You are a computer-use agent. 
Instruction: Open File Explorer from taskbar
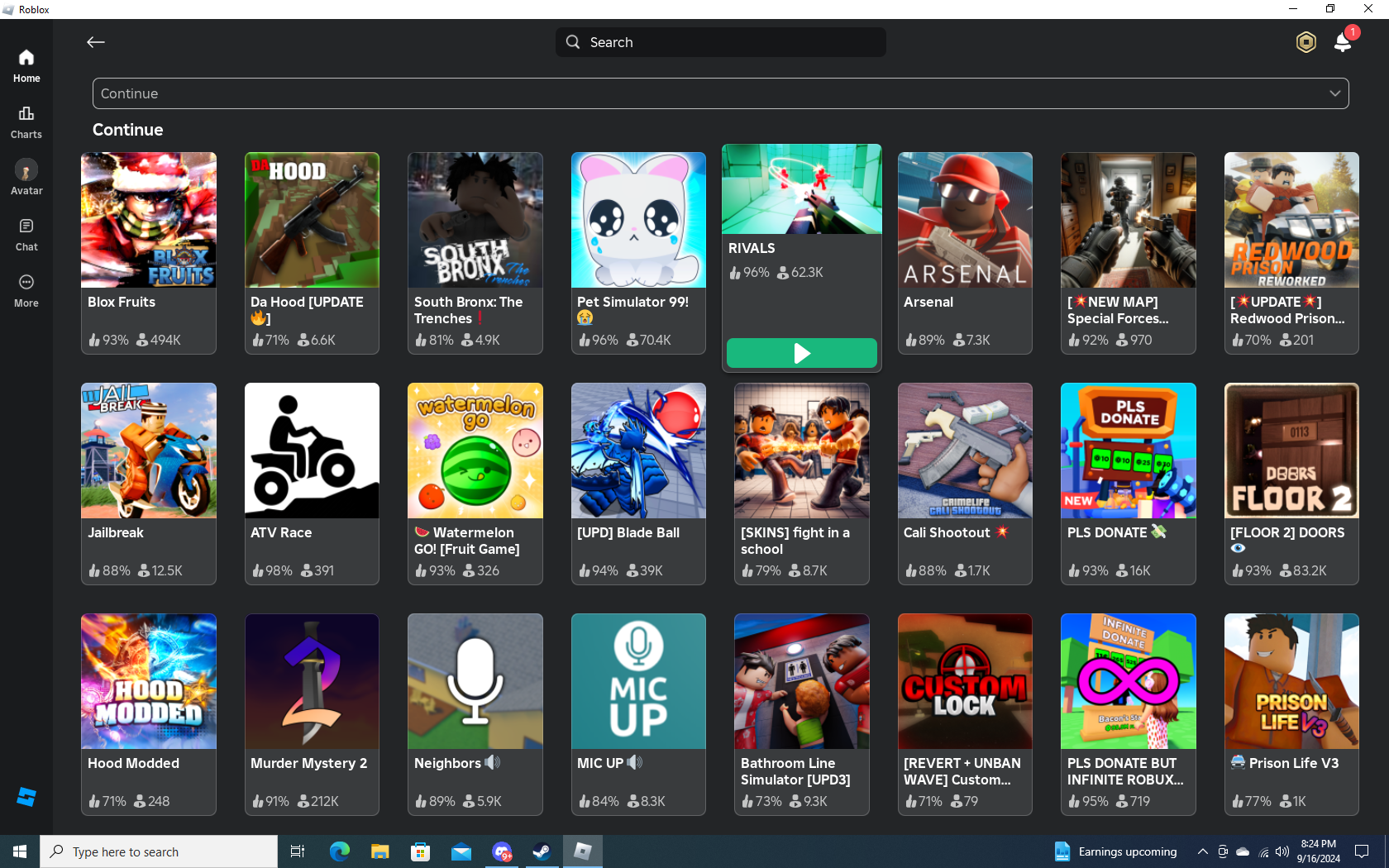click(x=379, y=851)
